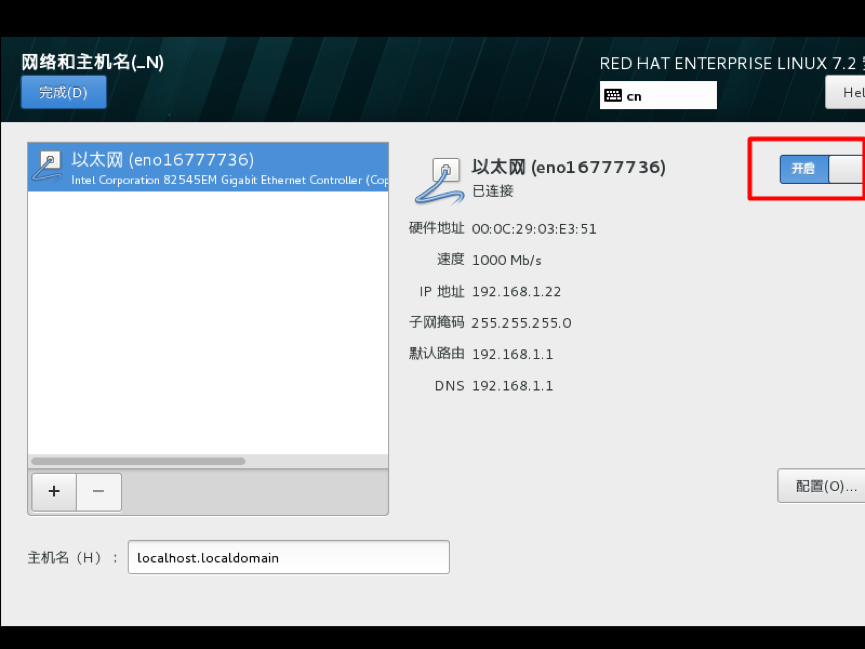Click the 网络和主机名 page title

click(x=93, y=62)
